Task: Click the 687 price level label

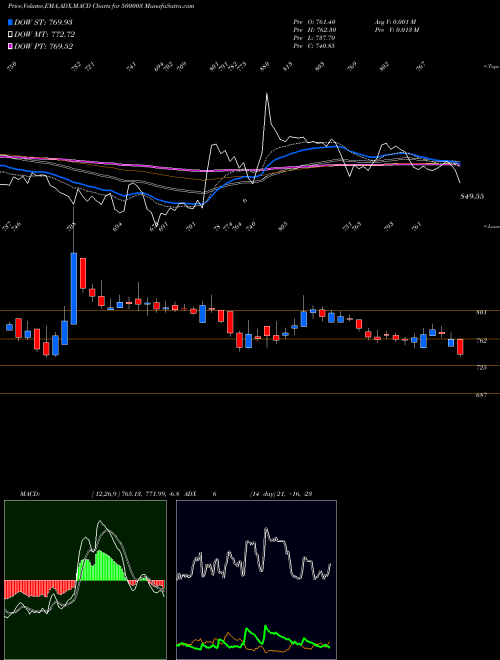Action: pyautogui.click(x=482, y=395)
